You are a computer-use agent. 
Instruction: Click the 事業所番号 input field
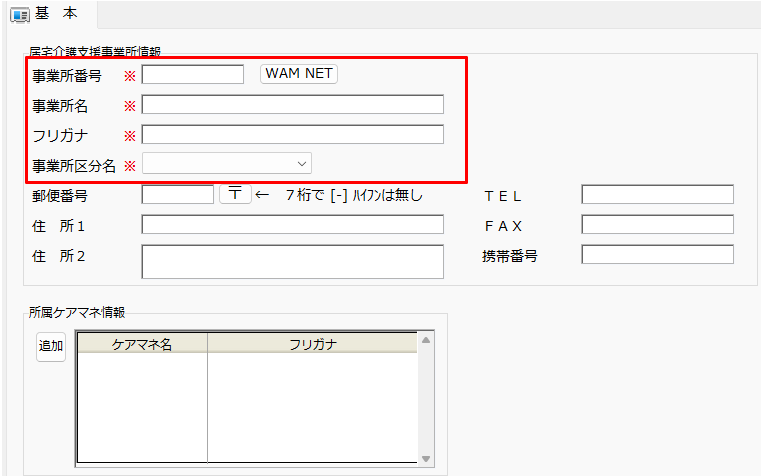pyautogui.click(x=193, y=74)
